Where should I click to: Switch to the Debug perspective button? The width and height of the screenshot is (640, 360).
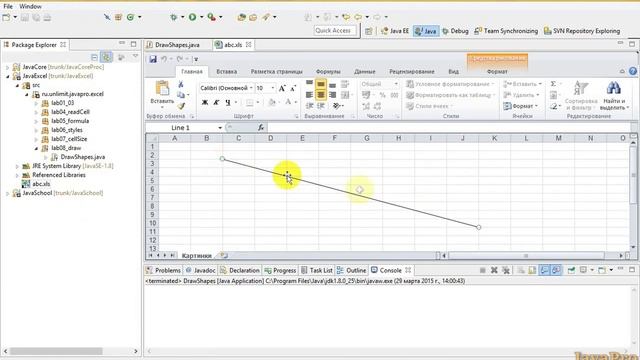pos(456,31)
